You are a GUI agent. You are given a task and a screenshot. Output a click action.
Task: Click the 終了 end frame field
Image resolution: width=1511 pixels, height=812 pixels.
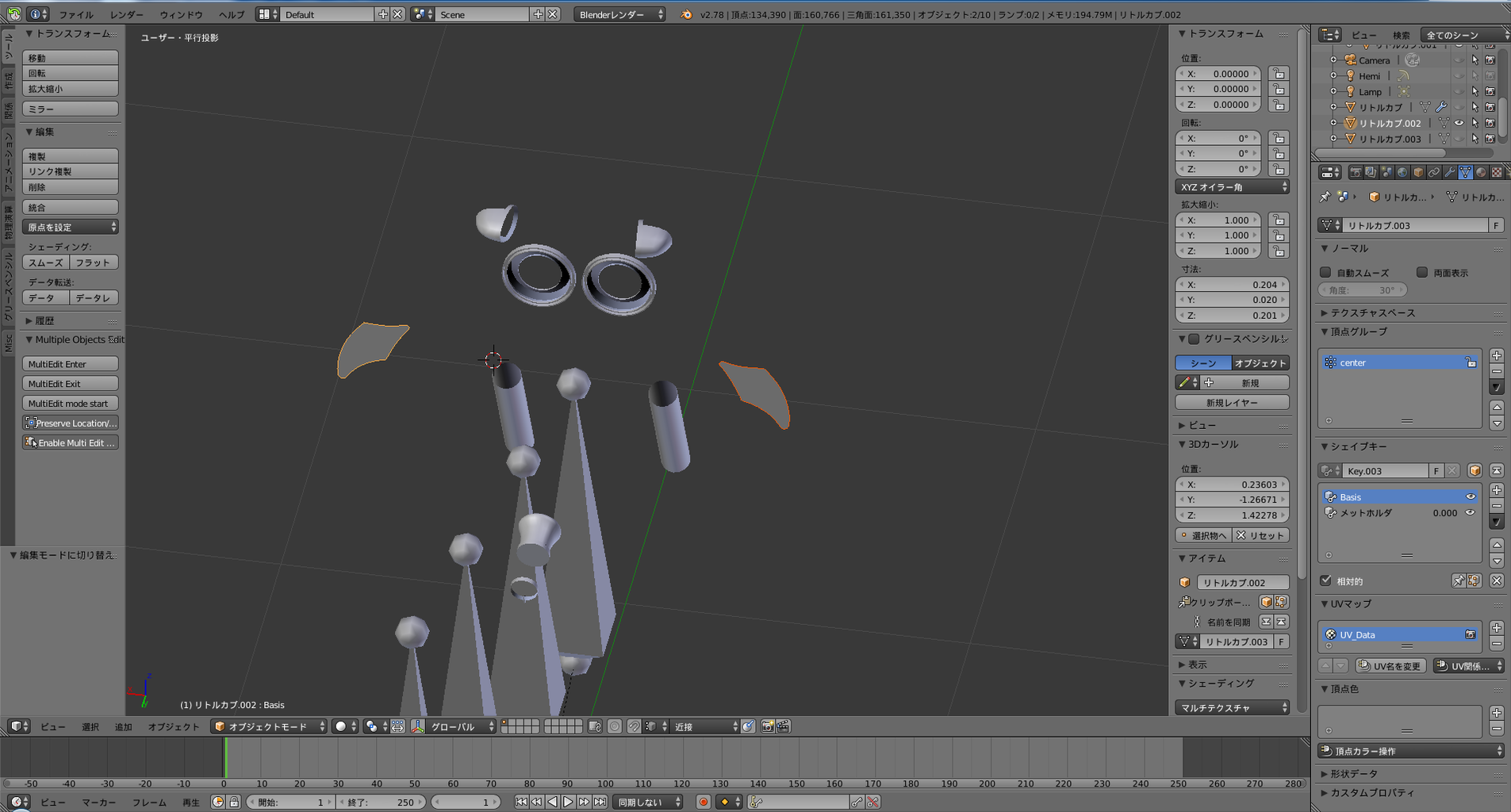coord(382,802)
